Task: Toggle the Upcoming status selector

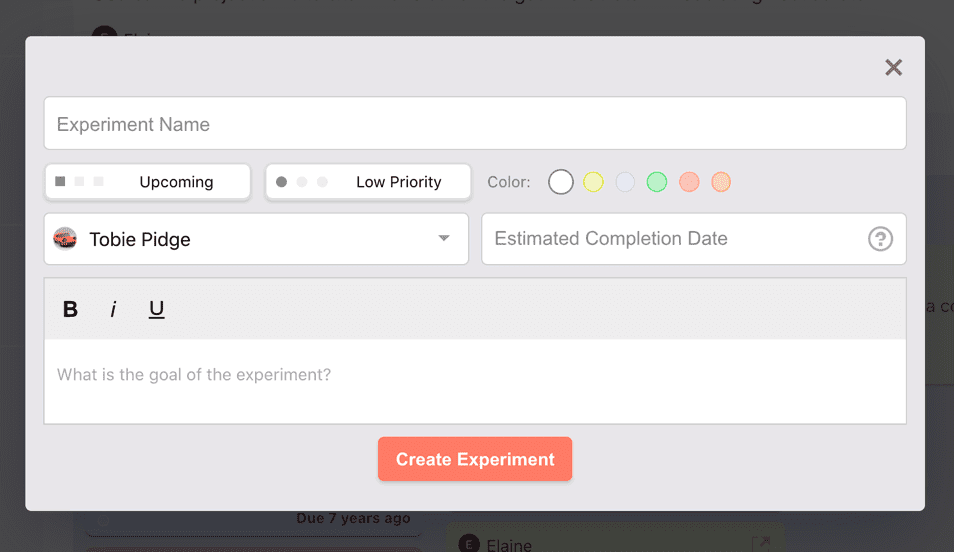Action: [148, 182]
